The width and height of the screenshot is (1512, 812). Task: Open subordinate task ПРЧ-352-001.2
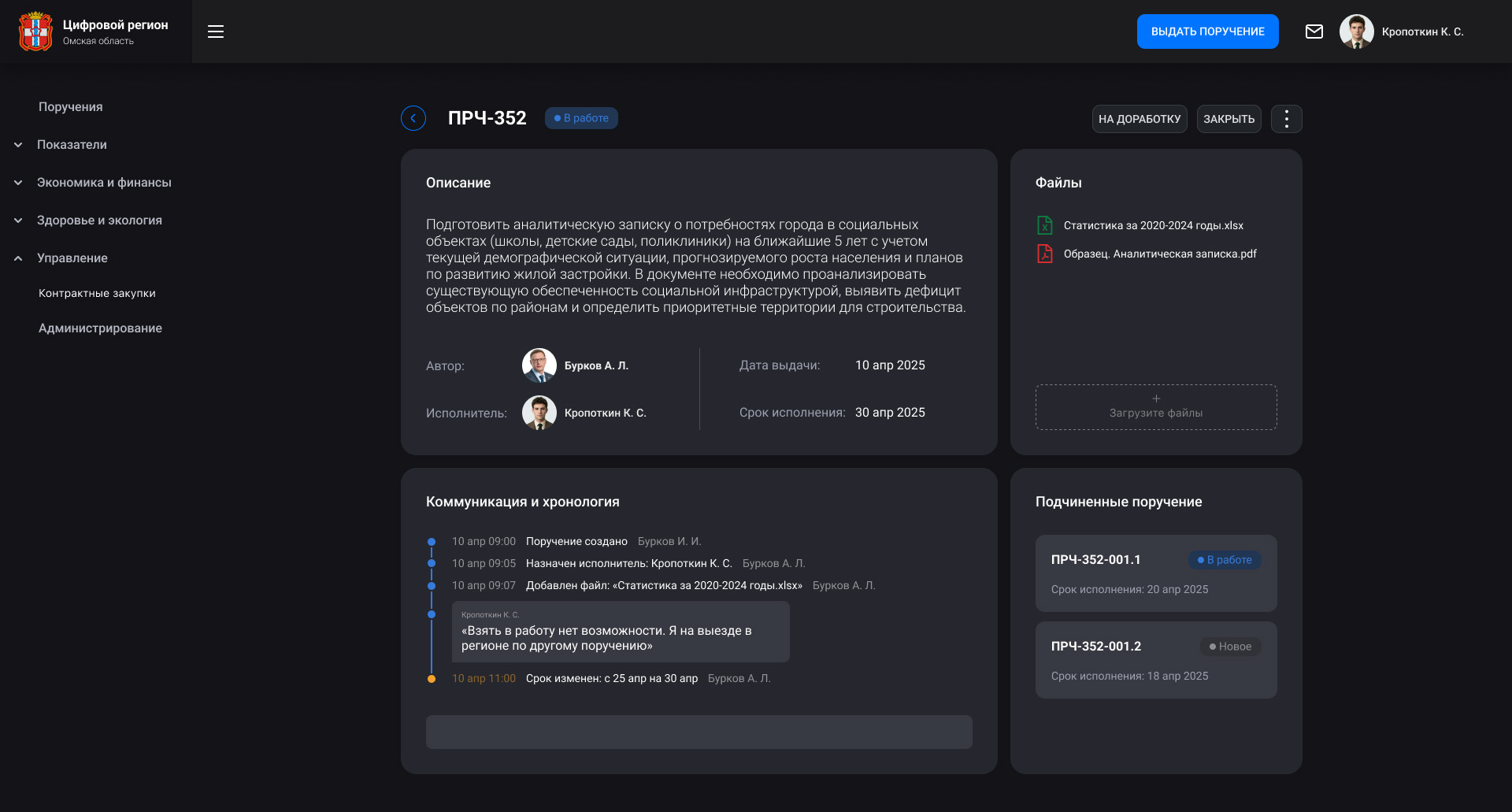pos(1156,660)
